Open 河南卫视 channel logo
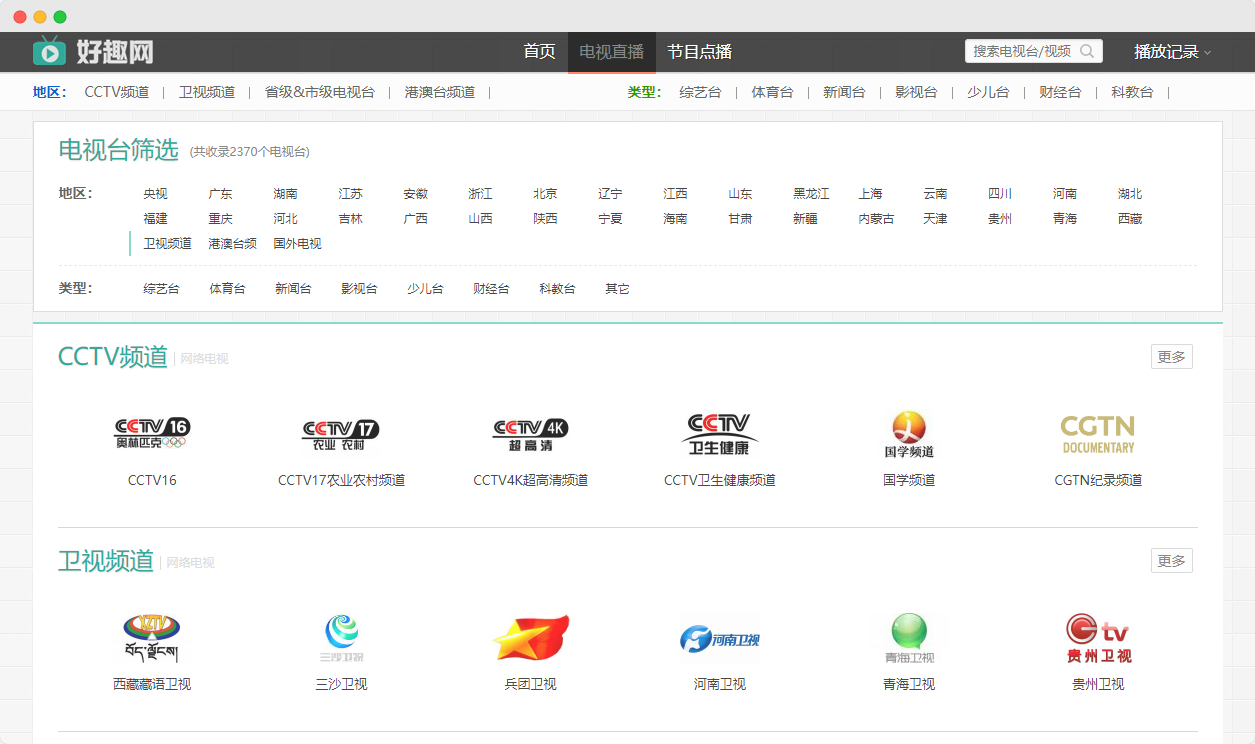This screenshot has height=744, width=1255. pos(720,638)
